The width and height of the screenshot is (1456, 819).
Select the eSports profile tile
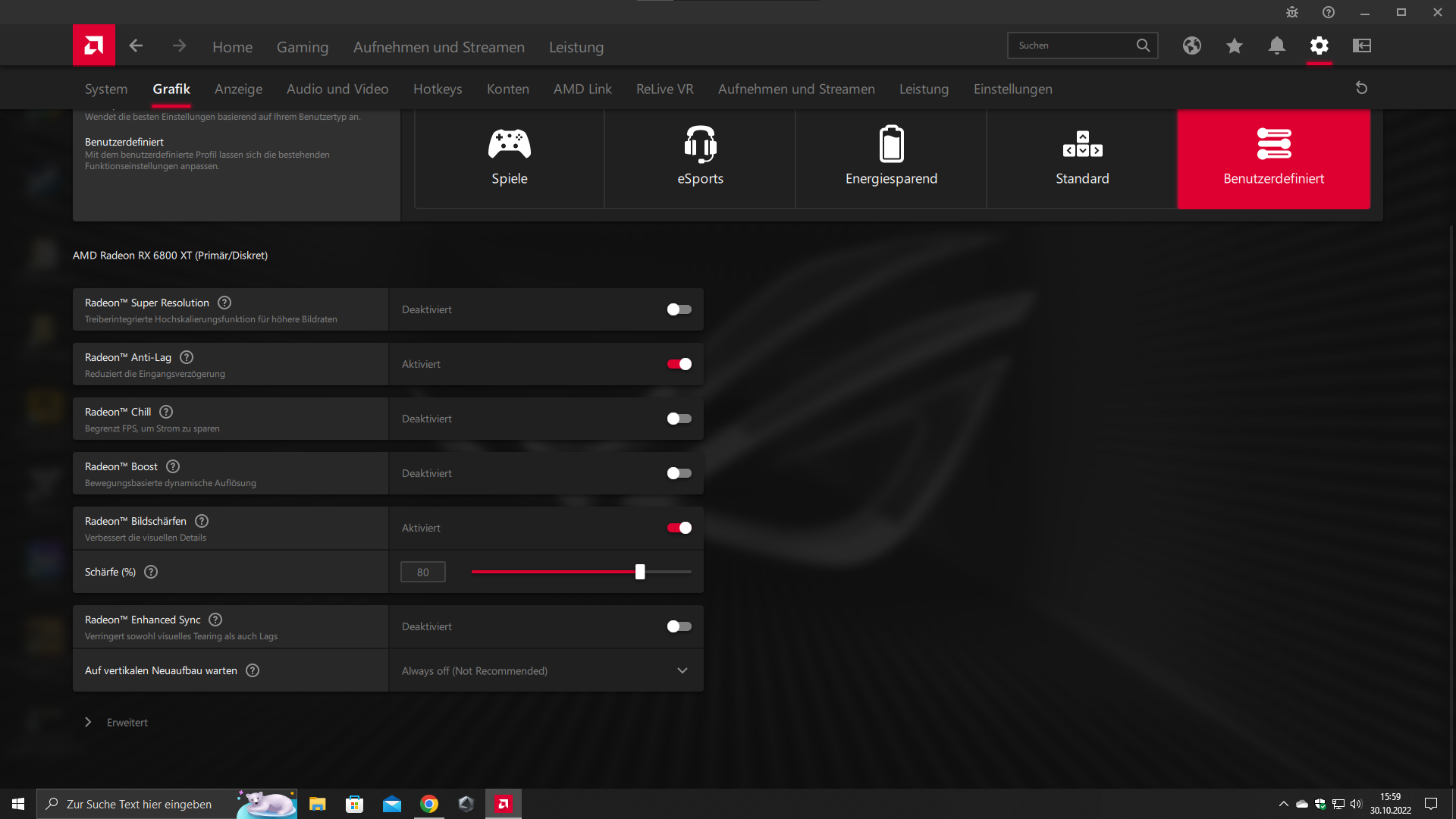(x=700, y=158)
